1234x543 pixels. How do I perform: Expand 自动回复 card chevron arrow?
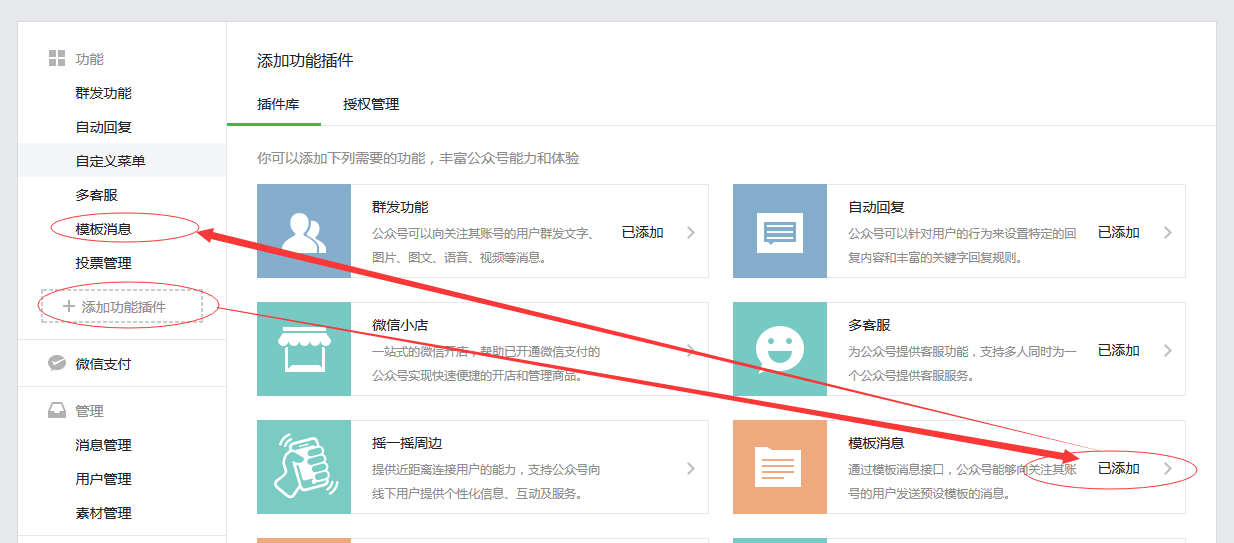tap(1167, 232)
